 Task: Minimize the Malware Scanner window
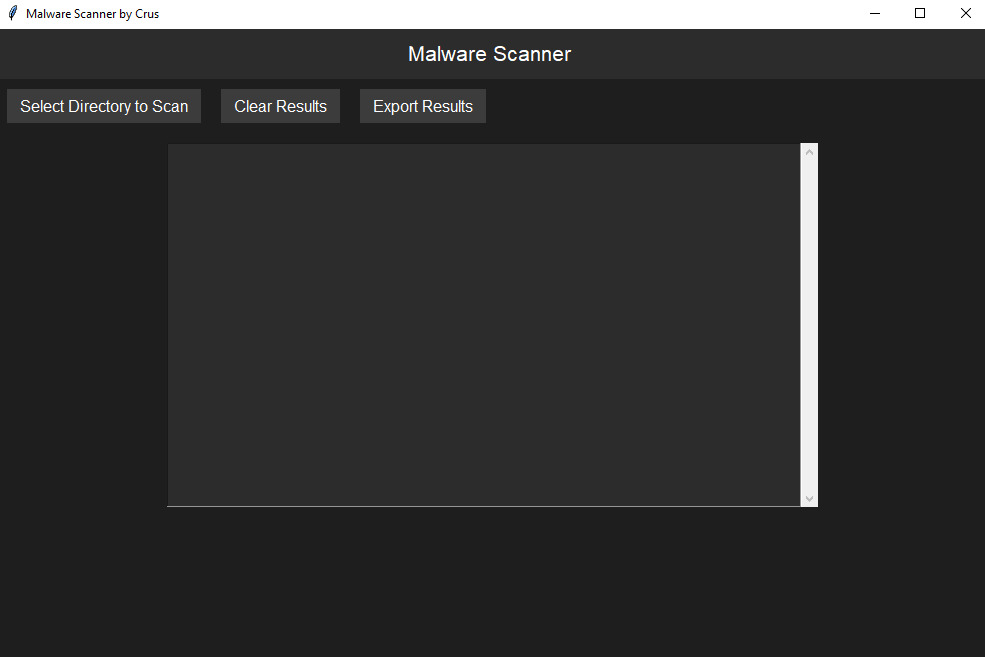tap(874, 13)
